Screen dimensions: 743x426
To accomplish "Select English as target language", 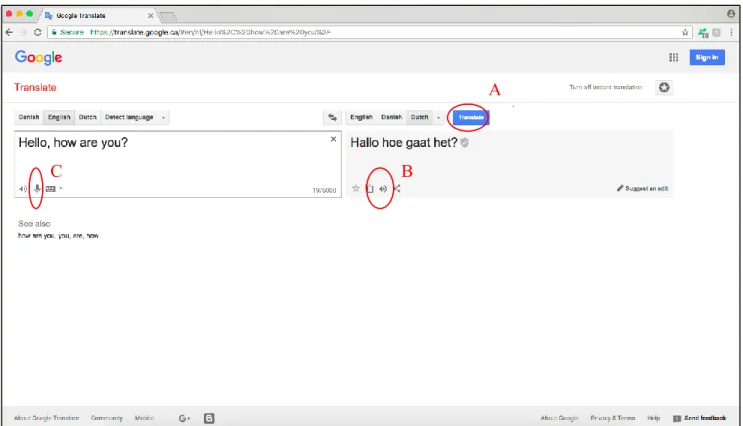I will click(x=362, y=117).
